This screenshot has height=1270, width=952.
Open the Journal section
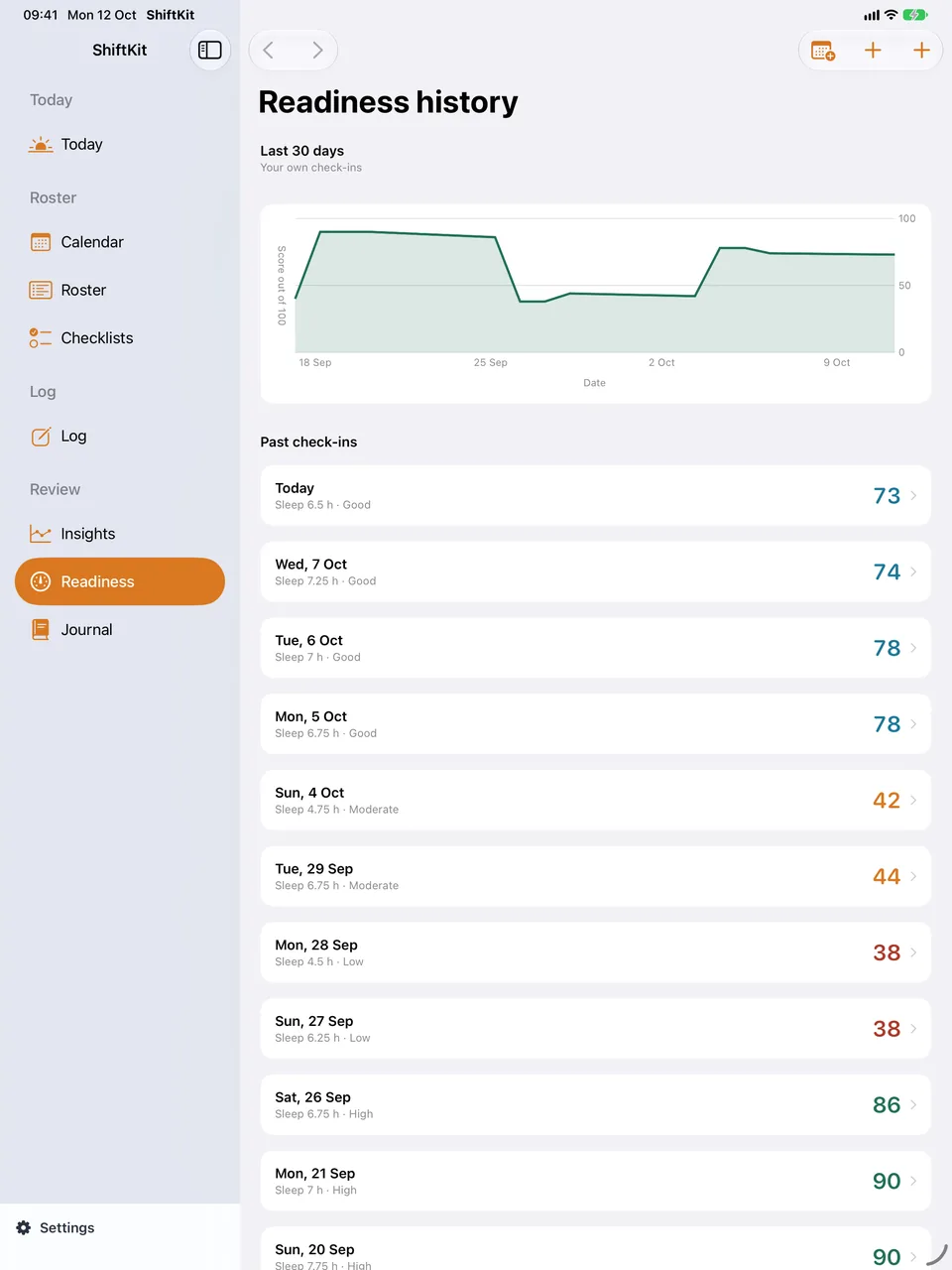120,629
